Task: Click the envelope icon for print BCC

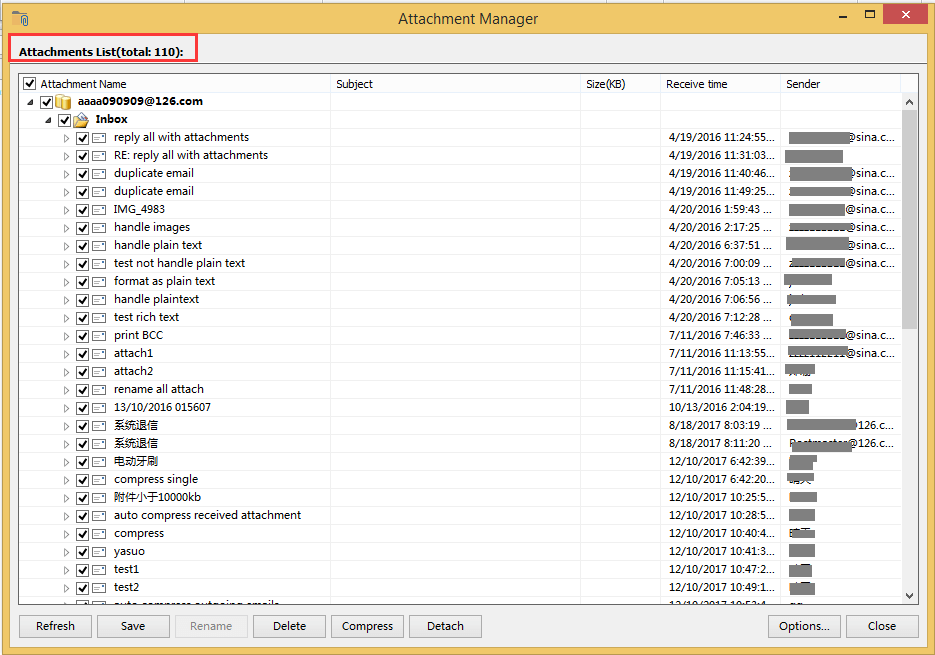Action: point(100,335)
